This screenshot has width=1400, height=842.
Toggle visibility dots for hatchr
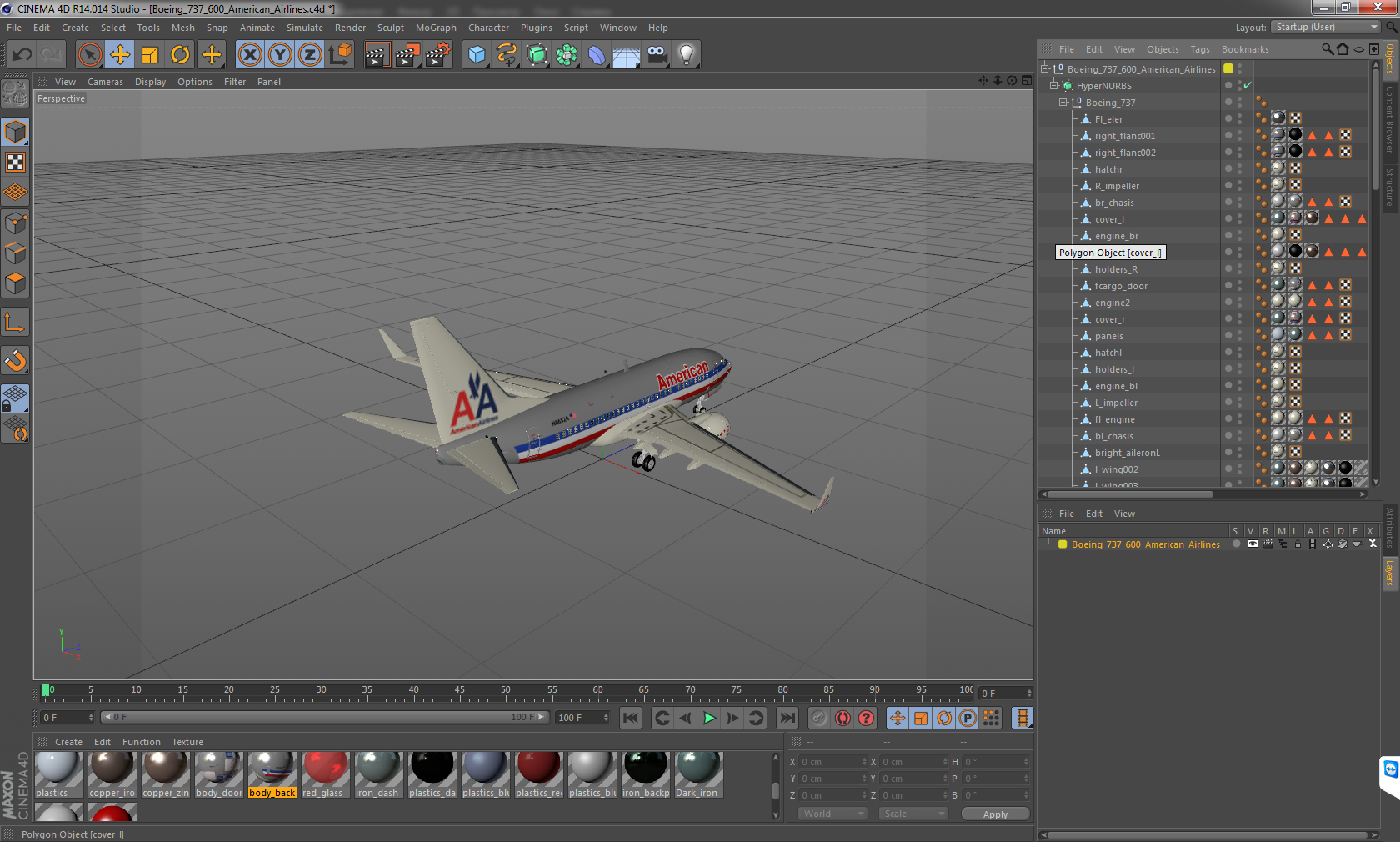[x=1239, y=169]
